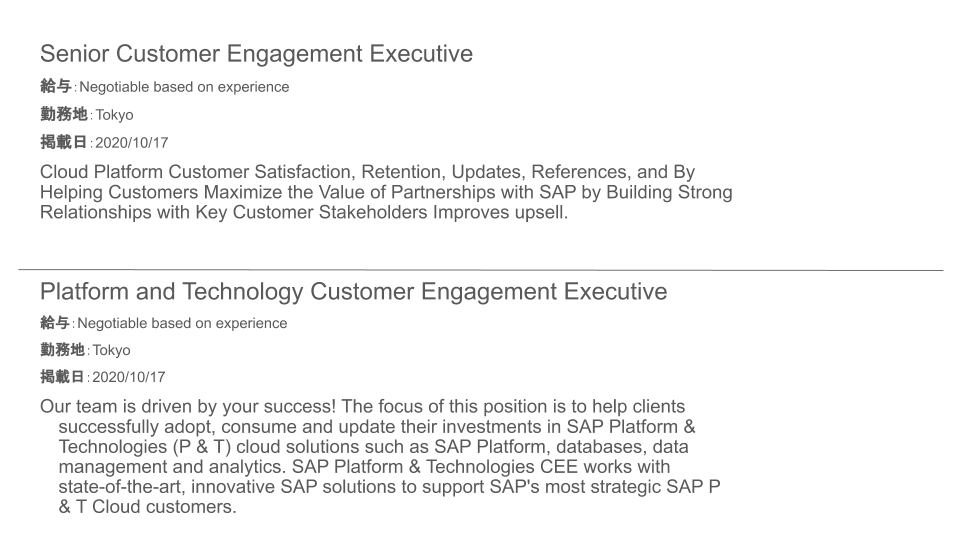Open the Senior Customer Engagement Executive listing
The image size is (960, 540).
[256, 54]
